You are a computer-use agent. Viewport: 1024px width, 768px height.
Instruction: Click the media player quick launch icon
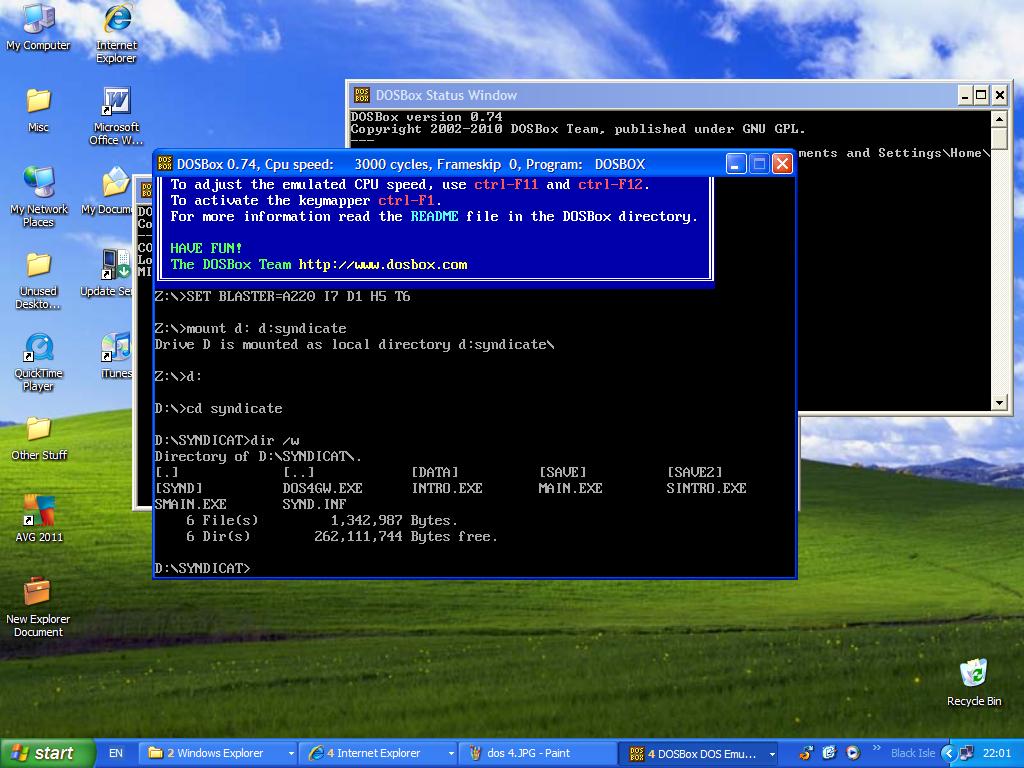[852, 753]
